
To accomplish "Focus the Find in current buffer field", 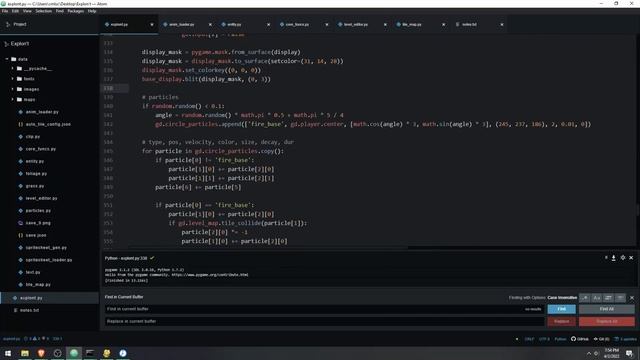I will click(324, 309).
